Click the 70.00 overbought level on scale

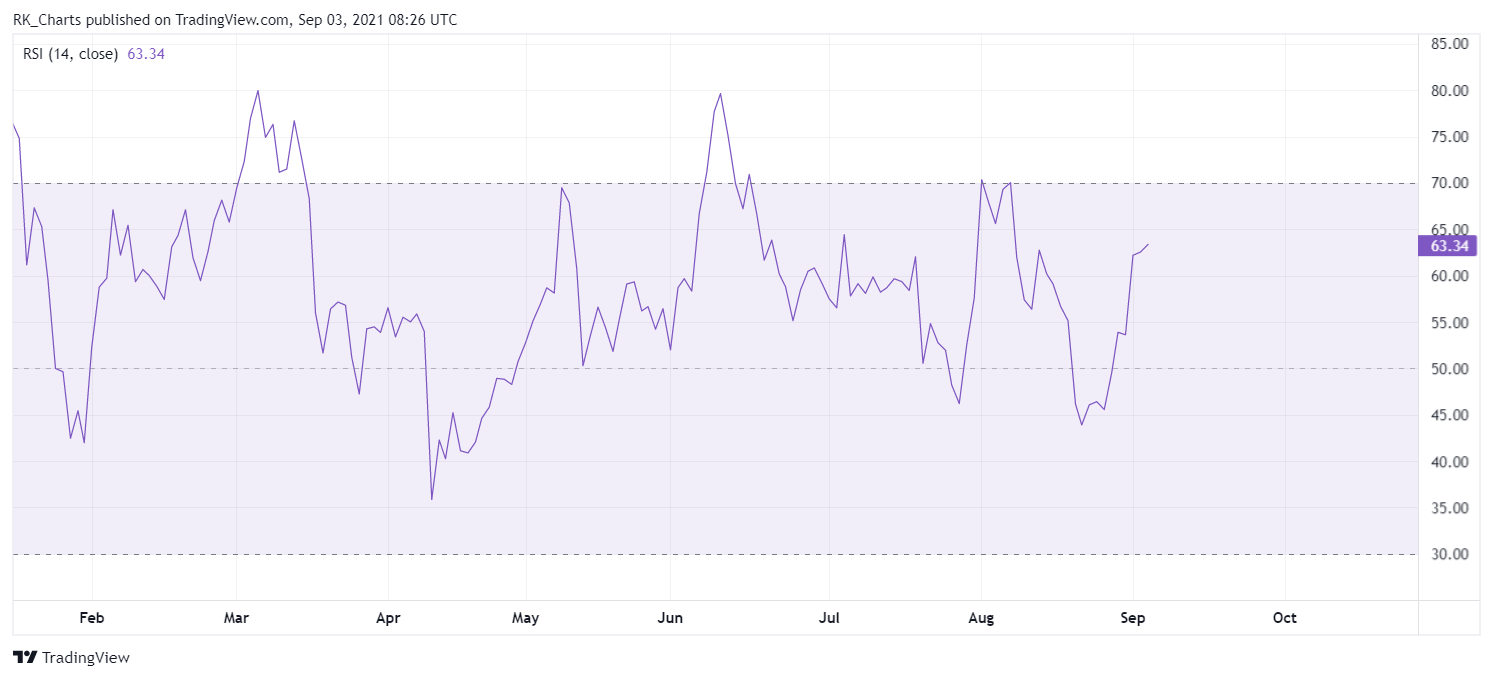(1448, 183)
